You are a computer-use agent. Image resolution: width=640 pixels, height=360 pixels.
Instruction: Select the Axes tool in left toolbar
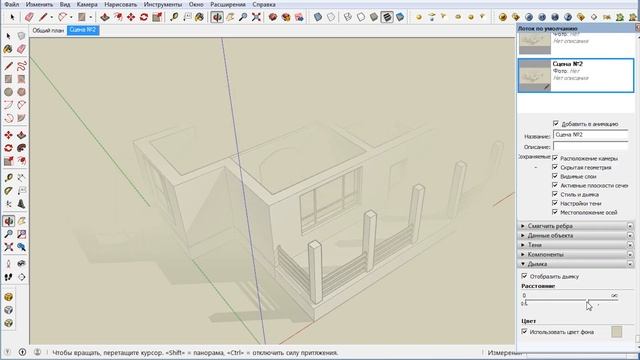click(9, 204)
